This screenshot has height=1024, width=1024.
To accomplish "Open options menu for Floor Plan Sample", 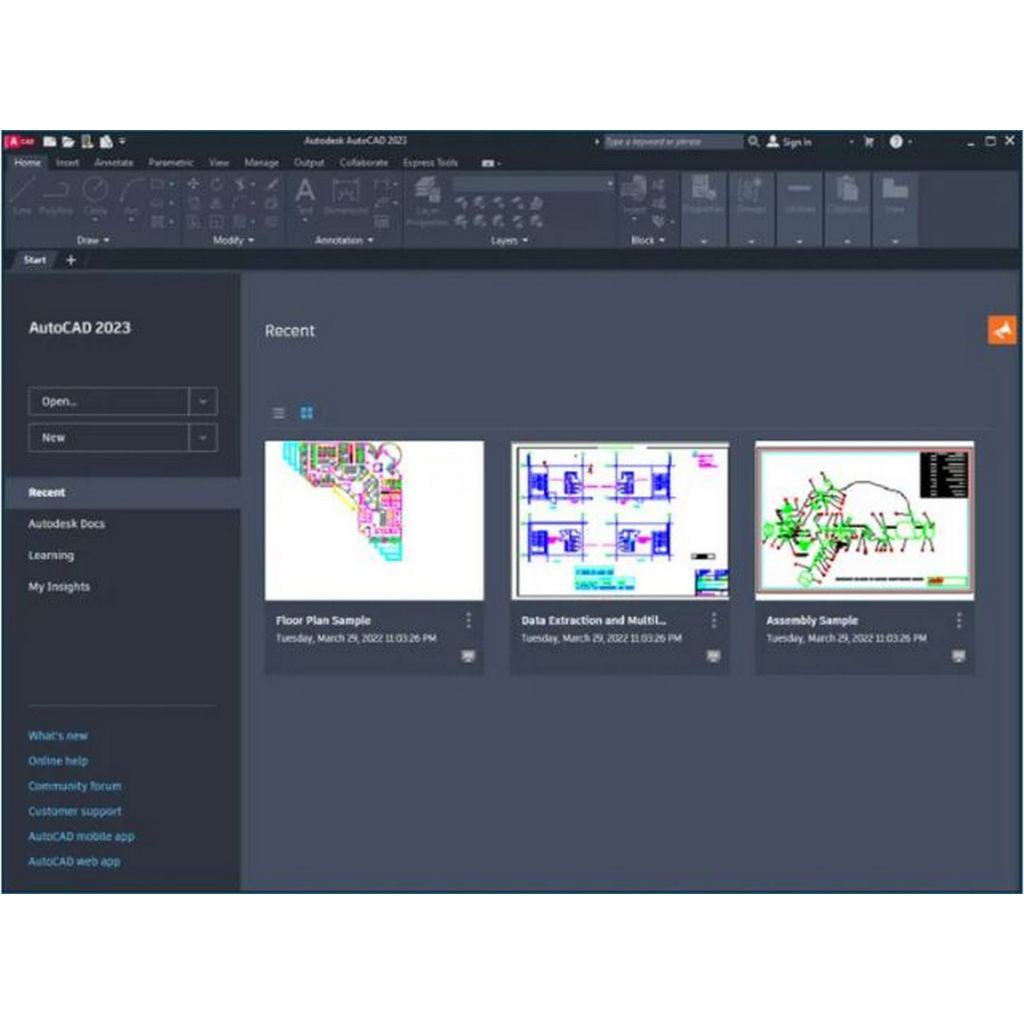I will tap(468, 620).
